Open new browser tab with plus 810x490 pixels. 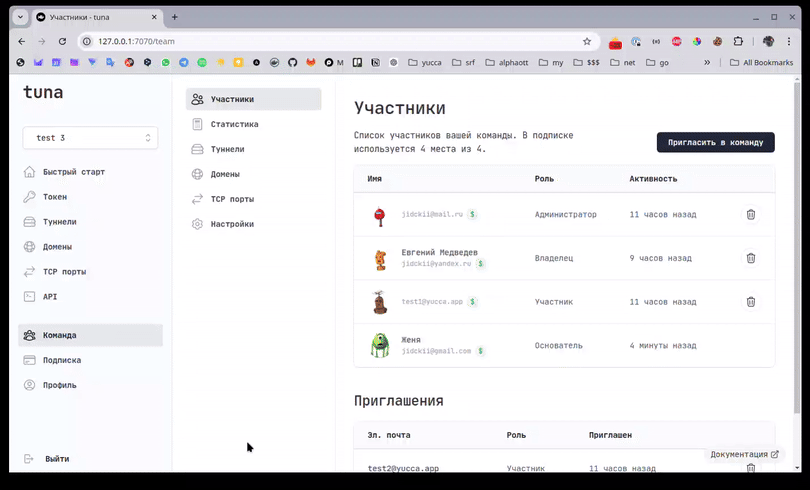(x=175, y=17)
